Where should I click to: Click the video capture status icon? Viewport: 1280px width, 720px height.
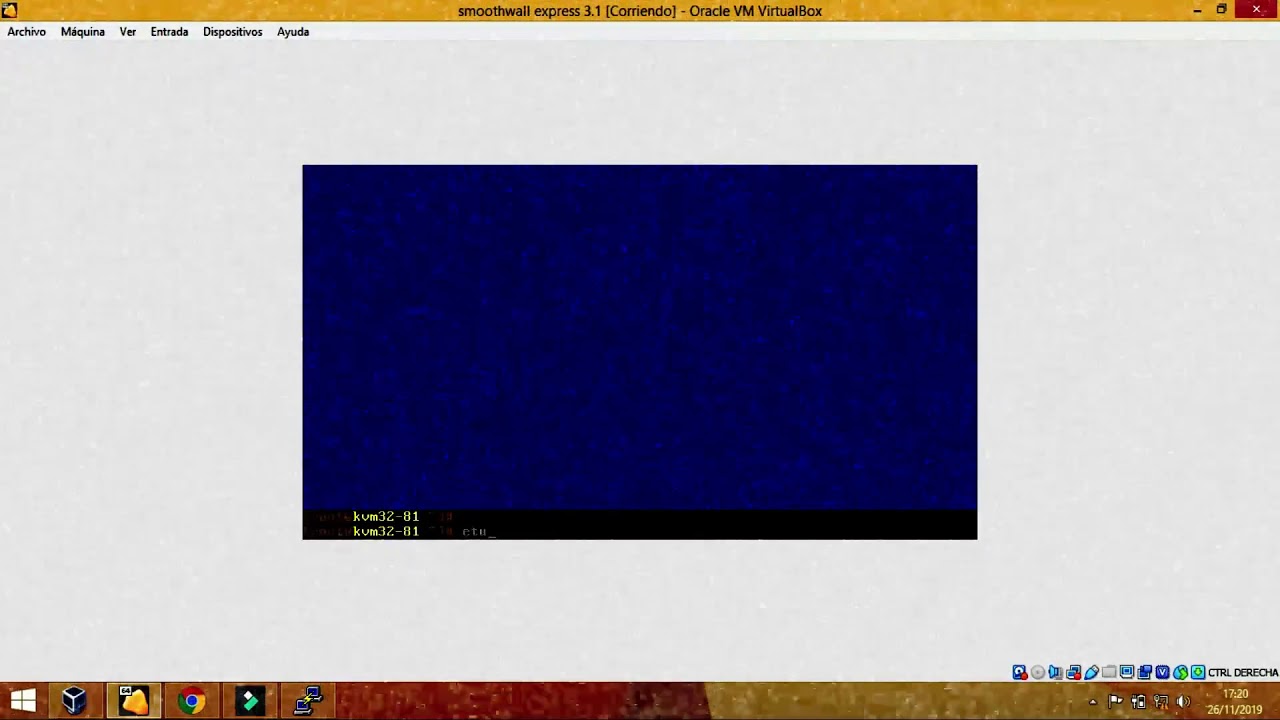click(x=1145, y=672)
